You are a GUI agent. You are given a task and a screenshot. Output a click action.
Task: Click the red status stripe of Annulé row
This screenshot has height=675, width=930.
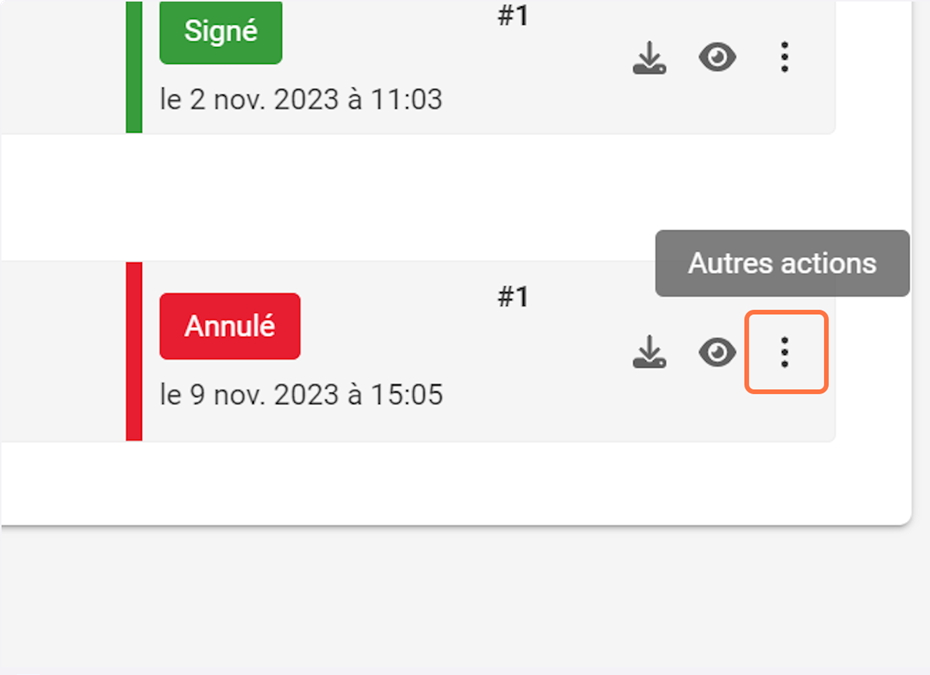pos(134,351)
